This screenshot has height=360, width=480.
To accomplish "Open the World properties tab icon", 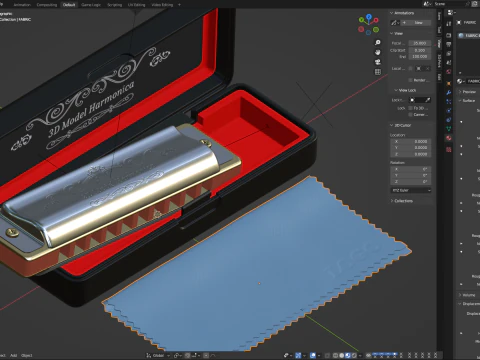I will click(x=449, y=71).
